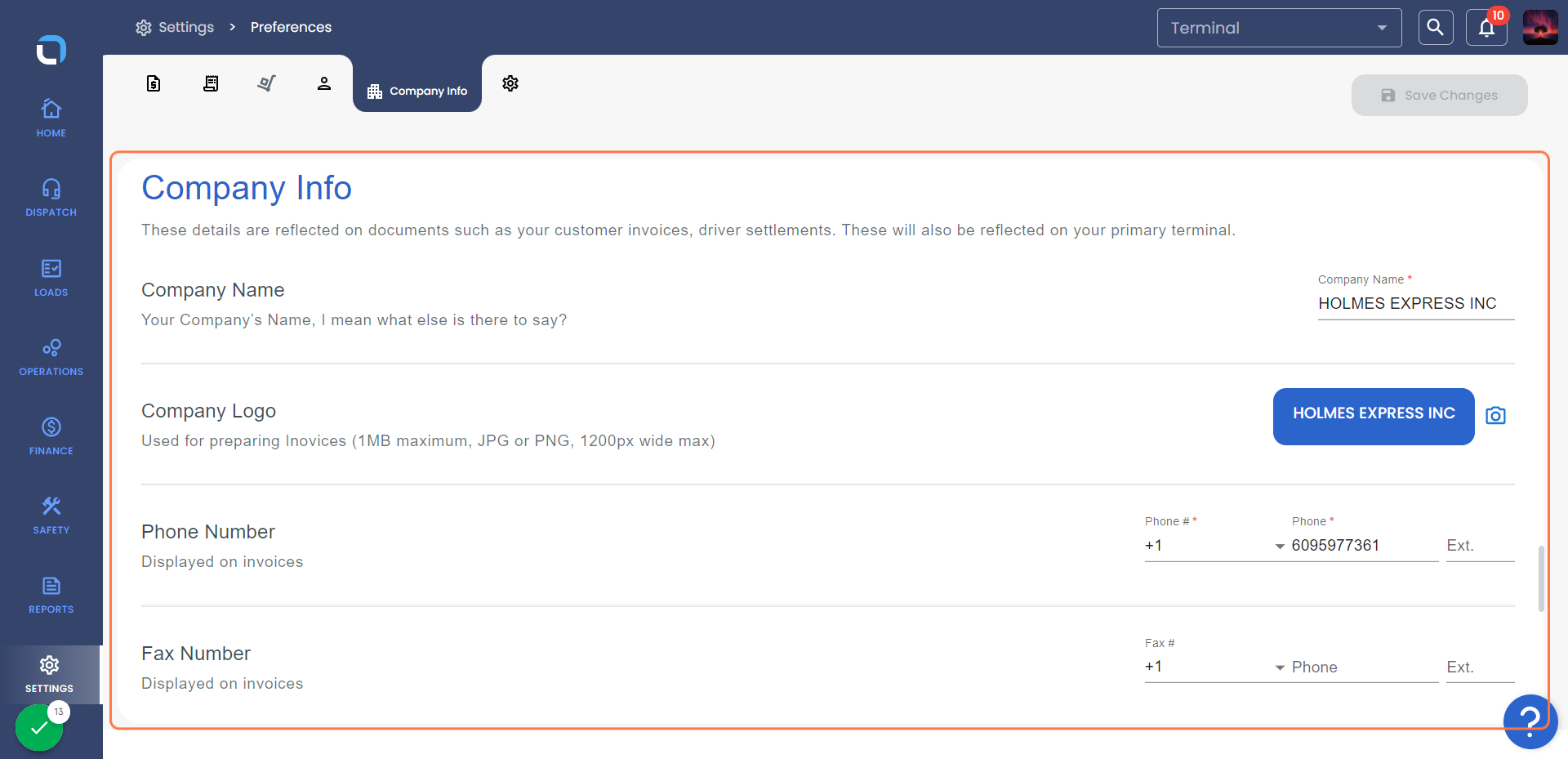1568x759 pixels.
Task: Open Reports from the sidebar
Action: 51,594
